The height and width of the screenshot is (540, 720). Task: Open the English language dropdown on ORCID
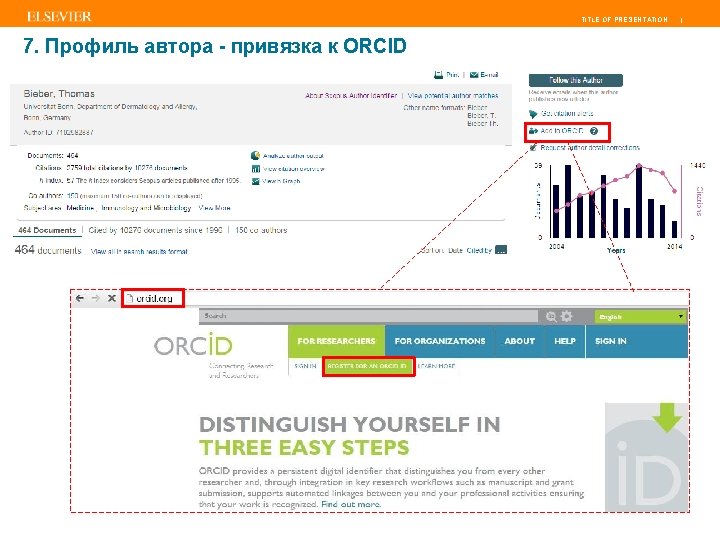click(641, 317)
